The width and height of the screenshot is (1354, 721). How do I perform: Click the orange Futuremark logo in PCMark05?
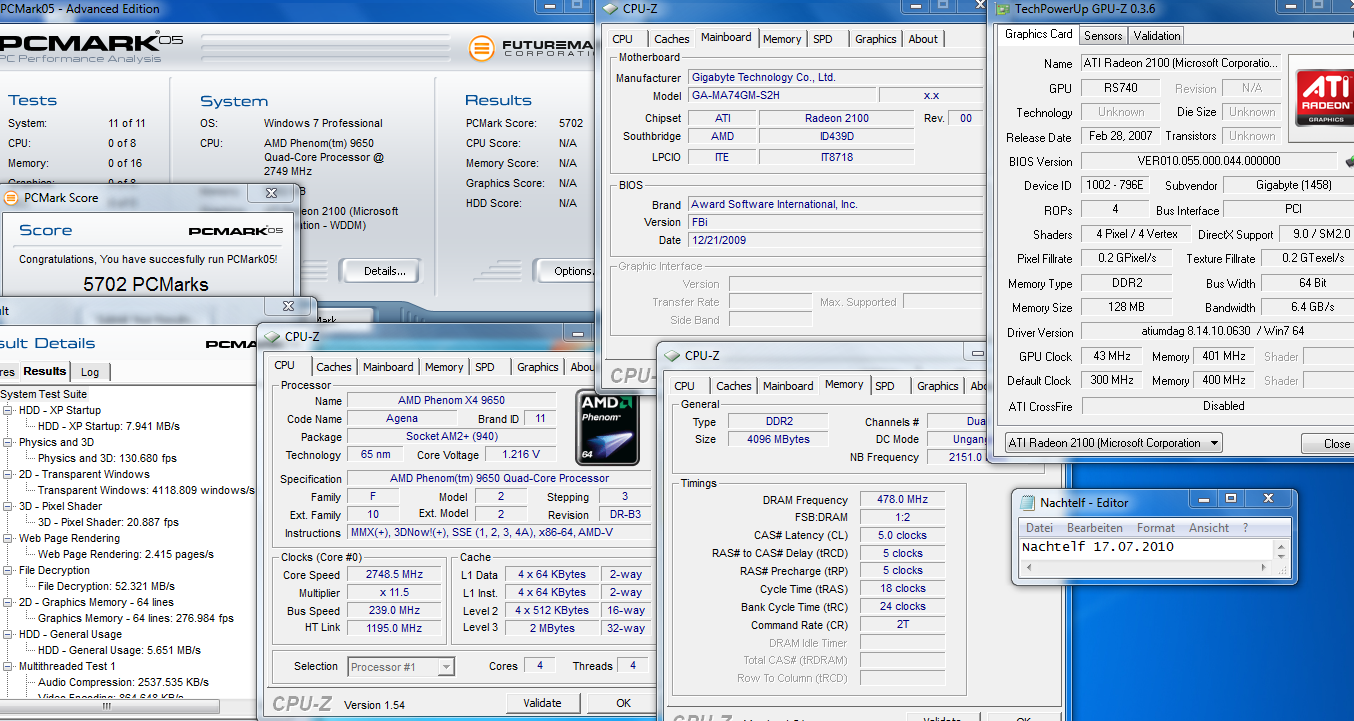tap(482, 48)
